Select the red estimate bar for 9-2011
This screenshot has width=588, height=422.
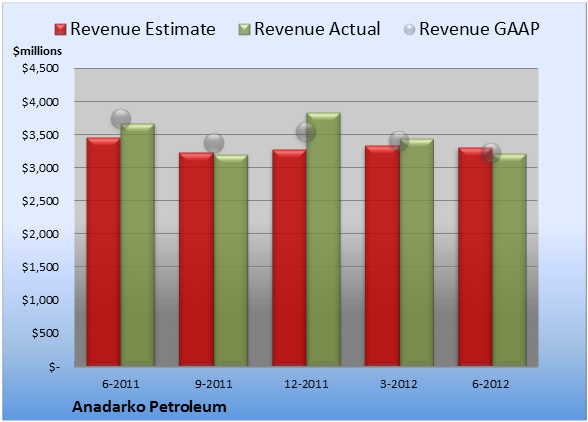pos(196,259)
